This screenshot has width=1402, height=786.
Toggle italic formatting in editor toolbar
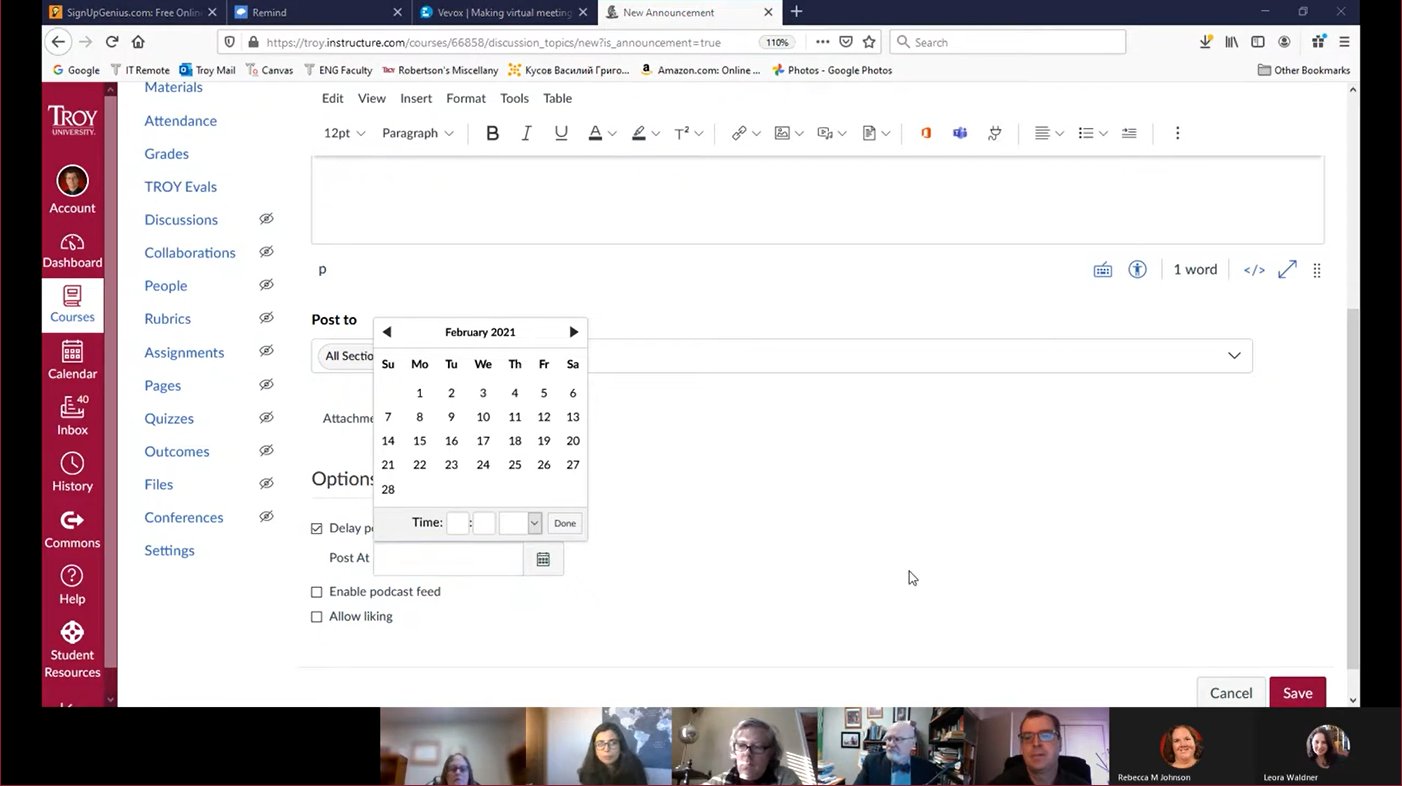tap(526, 133)
